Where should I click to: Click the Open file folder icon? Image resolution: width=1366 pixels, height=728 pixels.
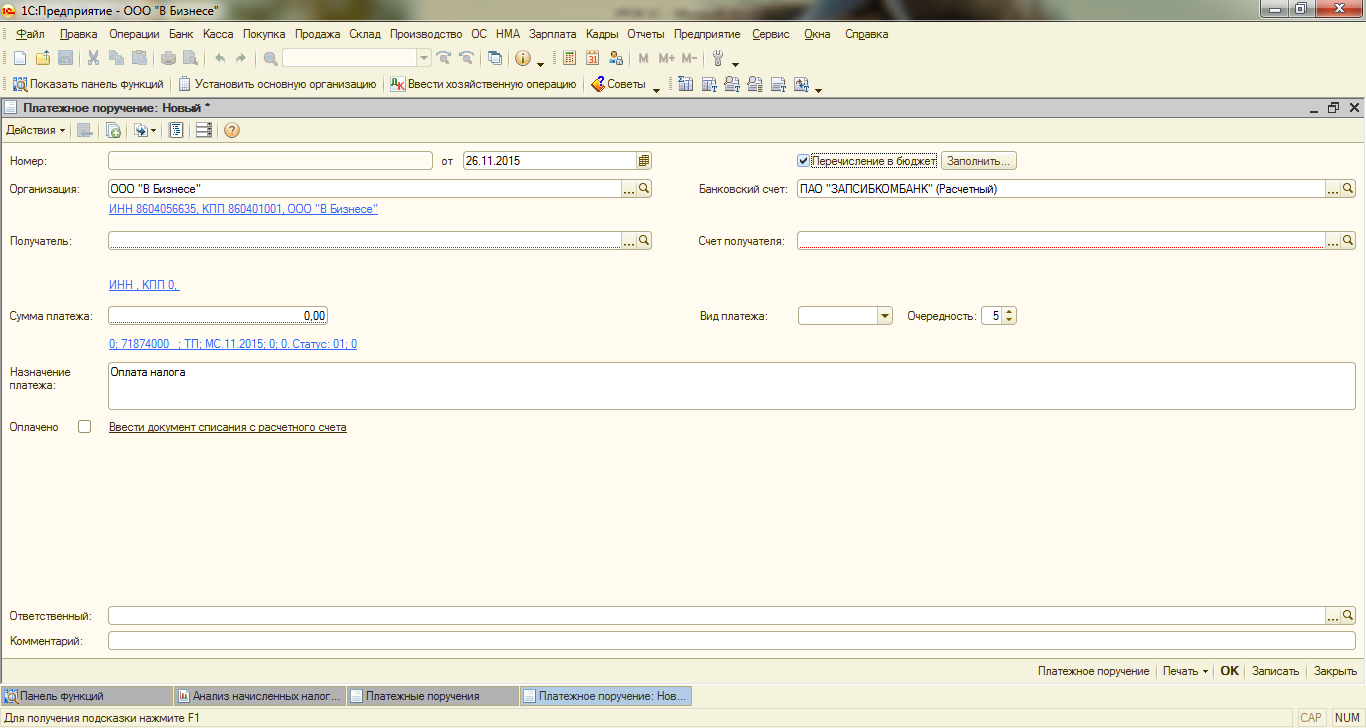(43, 58)
